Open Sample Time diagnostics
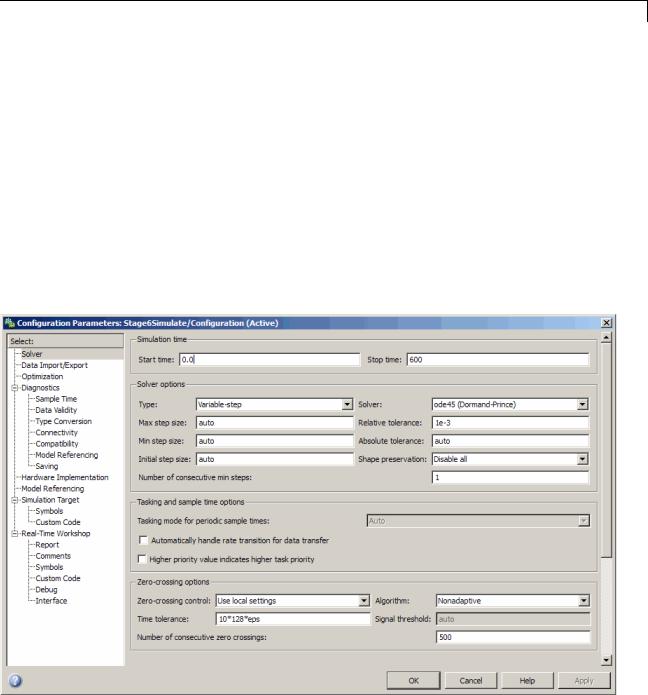Image resolution: width=648 pixels, height=695 pixels. tap(56, 399)
